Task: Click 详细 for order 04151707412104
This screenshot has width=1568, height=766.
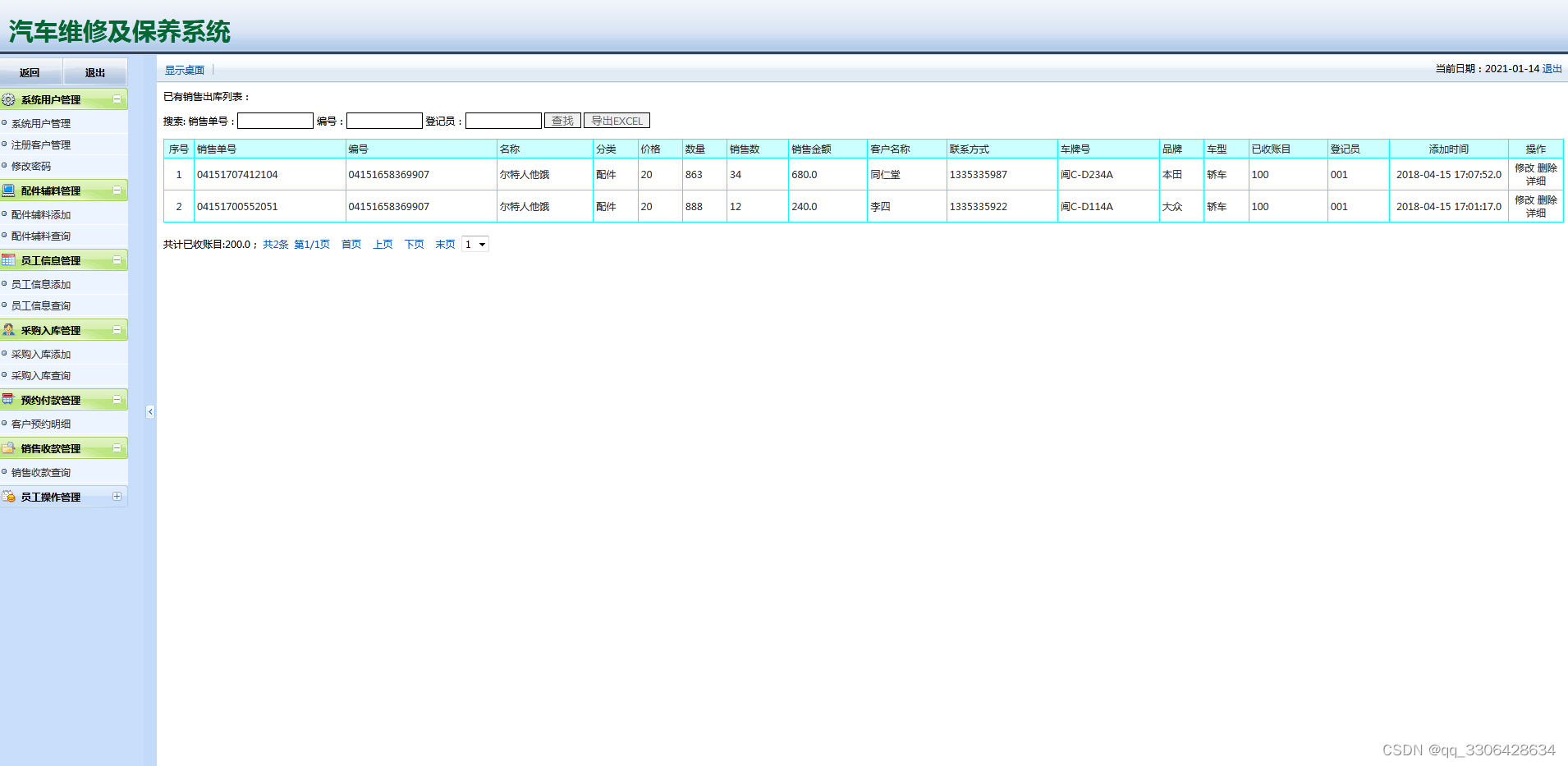Action: (1536, 181)
